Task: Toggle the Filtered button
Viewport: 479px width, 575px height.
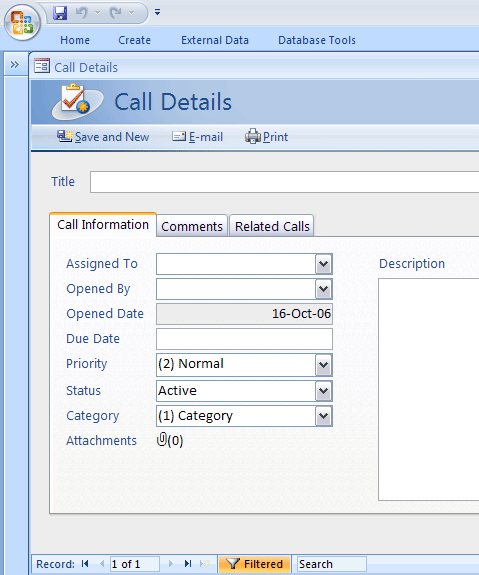Action: (255, 564)
